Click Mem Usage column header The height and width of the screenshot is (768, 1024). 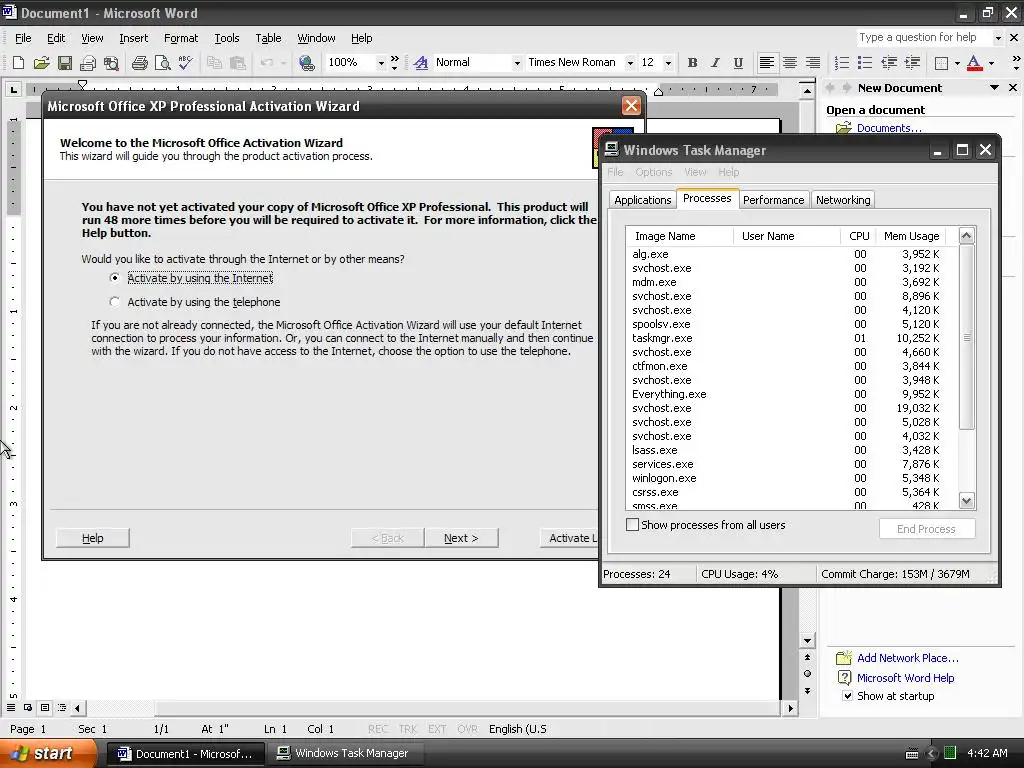(912, 236)
